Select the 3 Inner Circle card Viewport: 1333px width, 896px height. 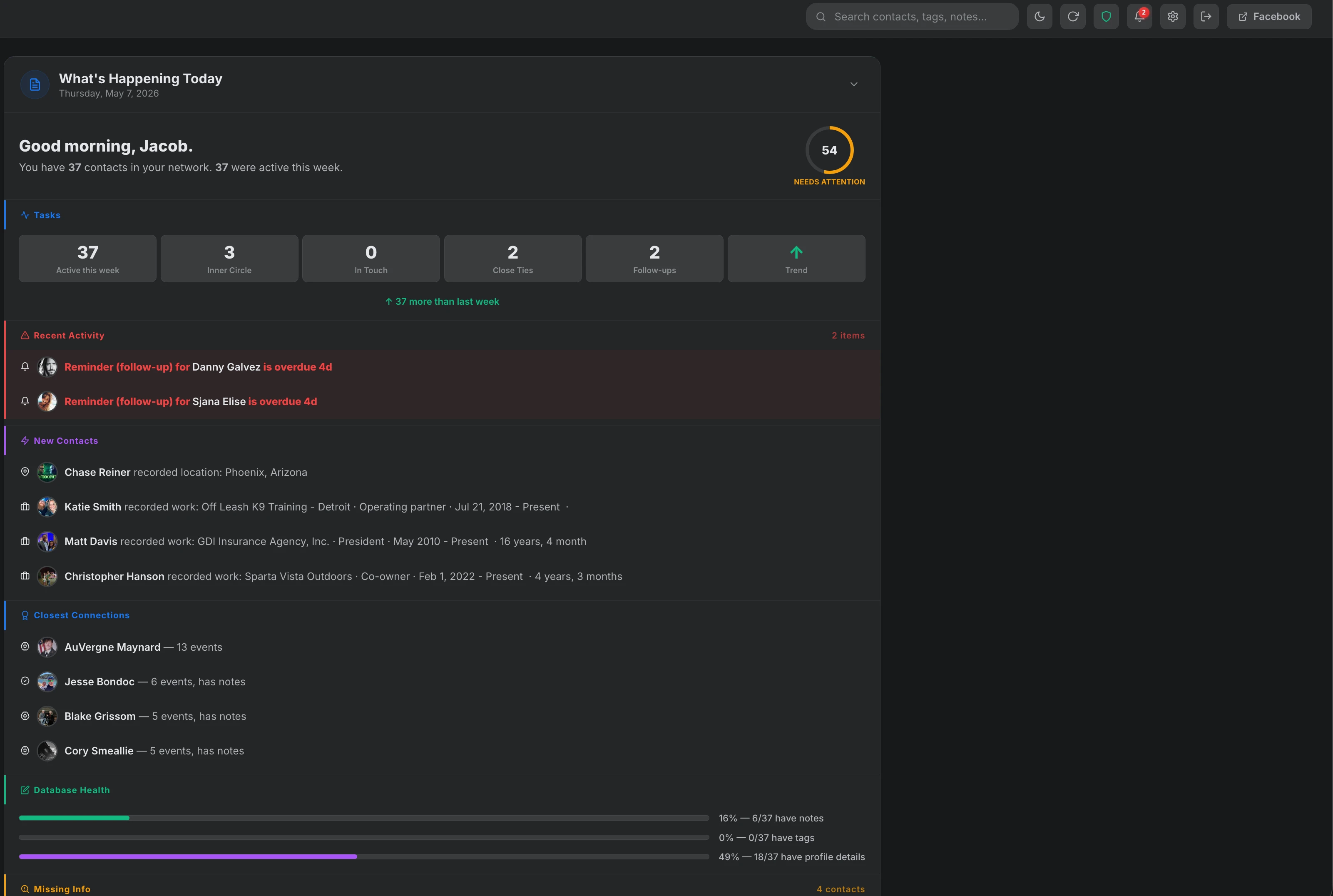(229, 258)
